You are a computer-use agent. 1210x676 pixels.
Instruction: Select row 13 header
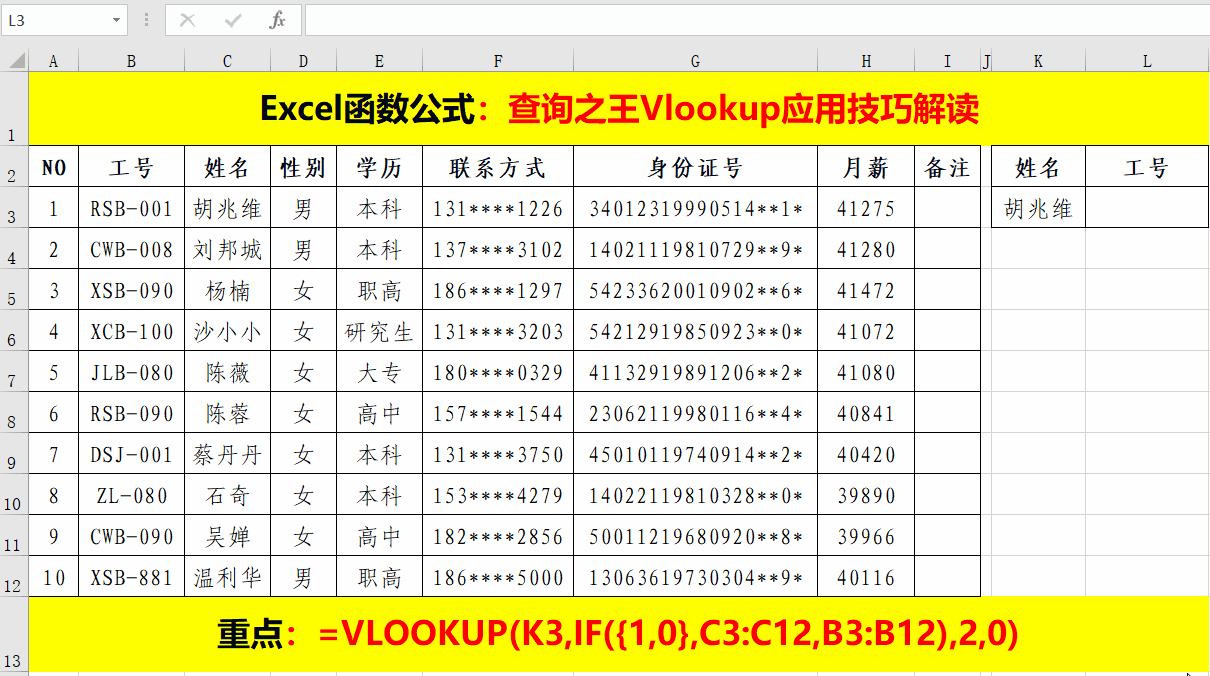[14, 634]
